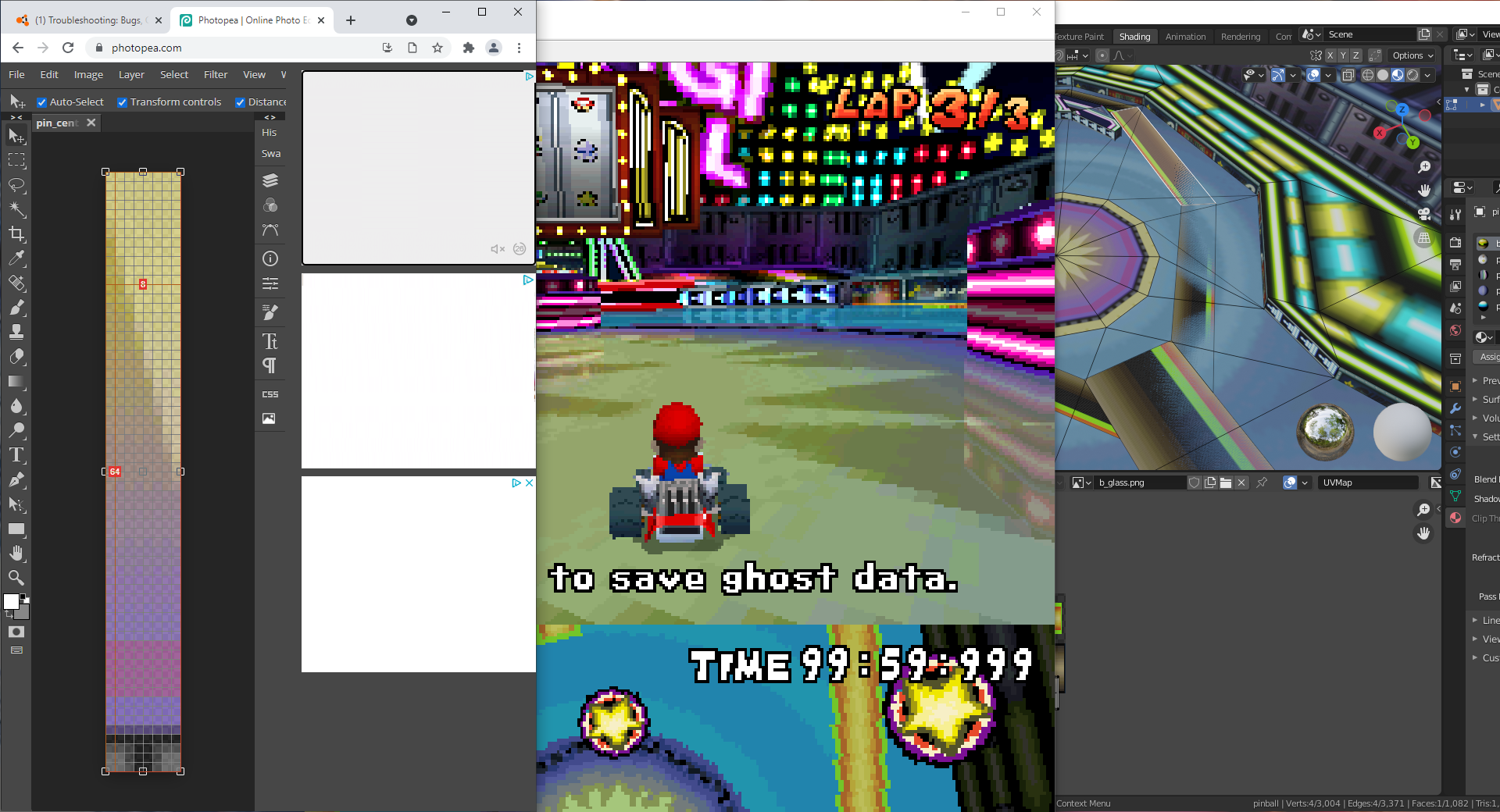Toggle Blender camera view icon
This screenshot has height=812, width=1500.
click(x=1424, y=214)
